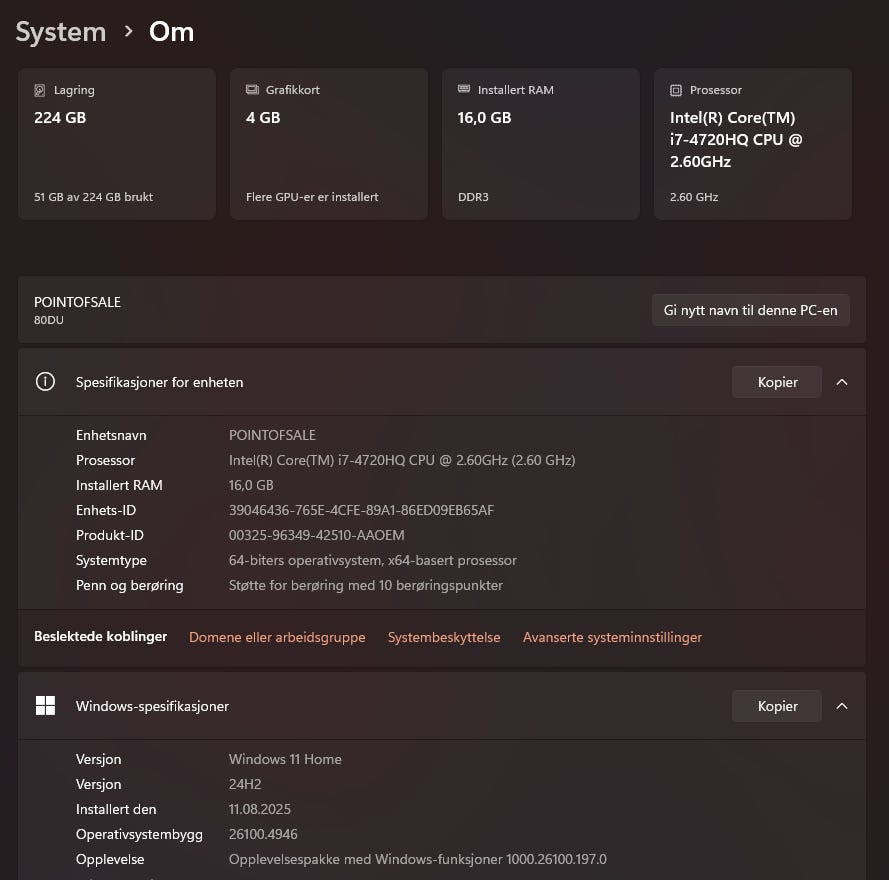This screenshot has width=889, height=880.
Task: Click the Installert RAM value 16,0 GB
Action: 251,485
